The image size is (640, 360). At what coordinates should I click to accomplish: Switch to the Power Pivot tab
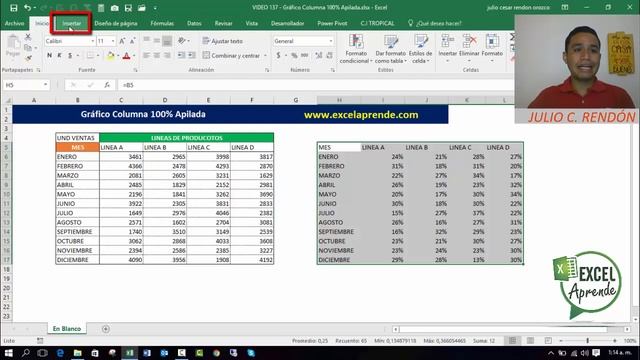(x=332, y=23)
